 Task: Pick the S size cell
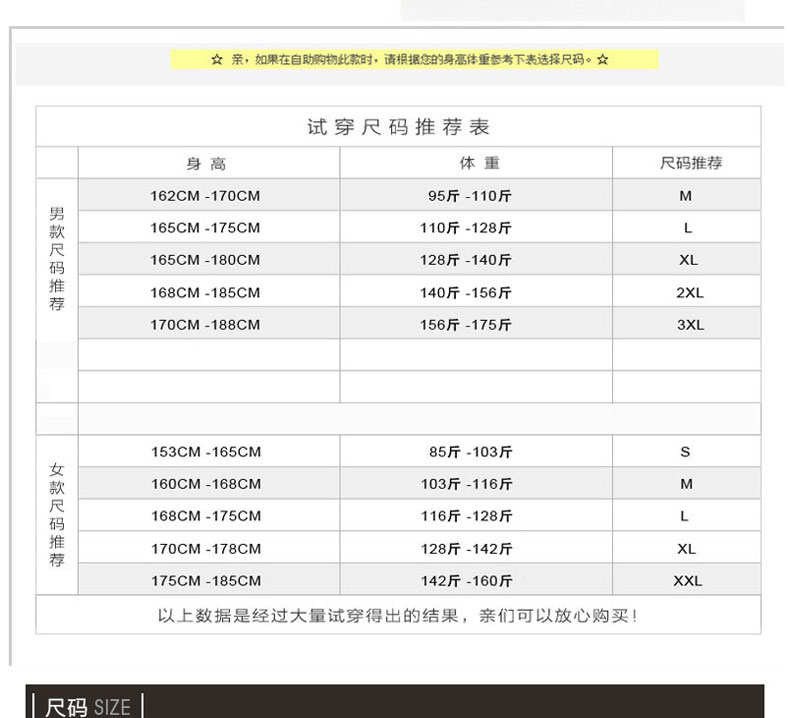(685, 452)
